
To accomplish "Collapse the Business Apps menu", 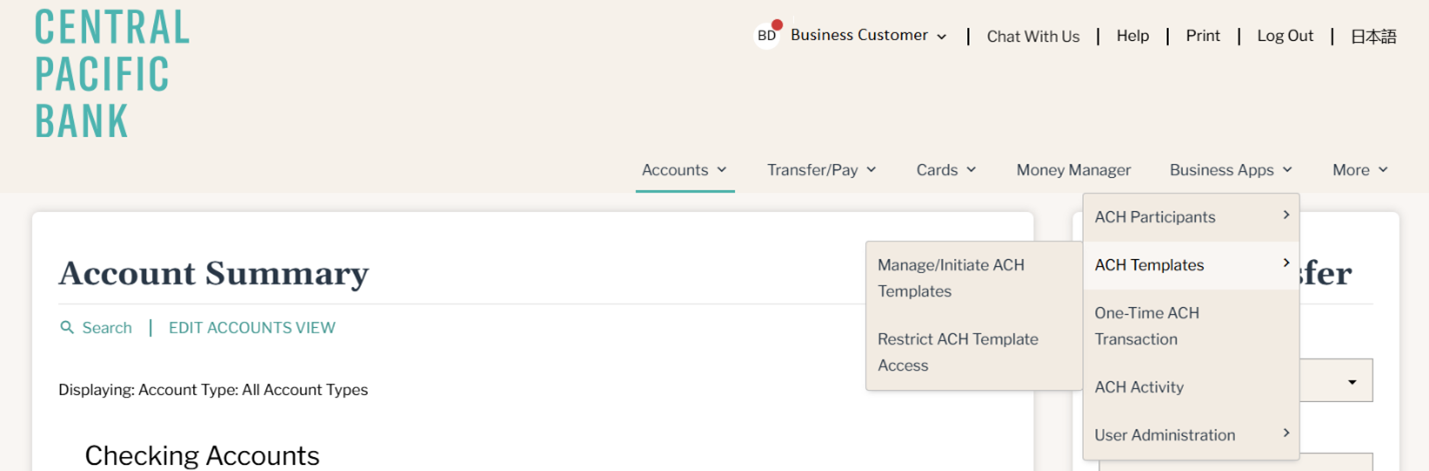I will (x=1231, y=170).
